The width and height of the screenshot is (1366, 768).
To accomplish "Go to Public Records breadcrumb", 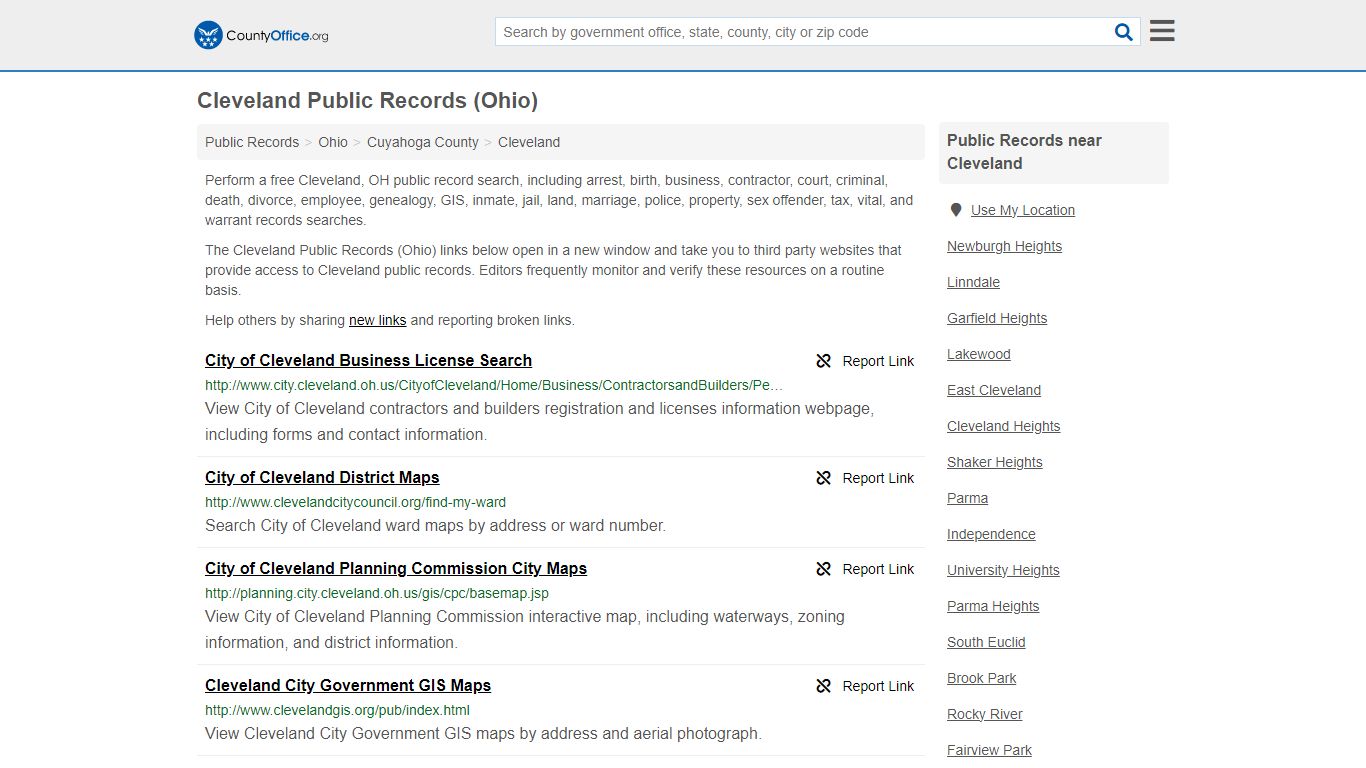I will 252,142.
